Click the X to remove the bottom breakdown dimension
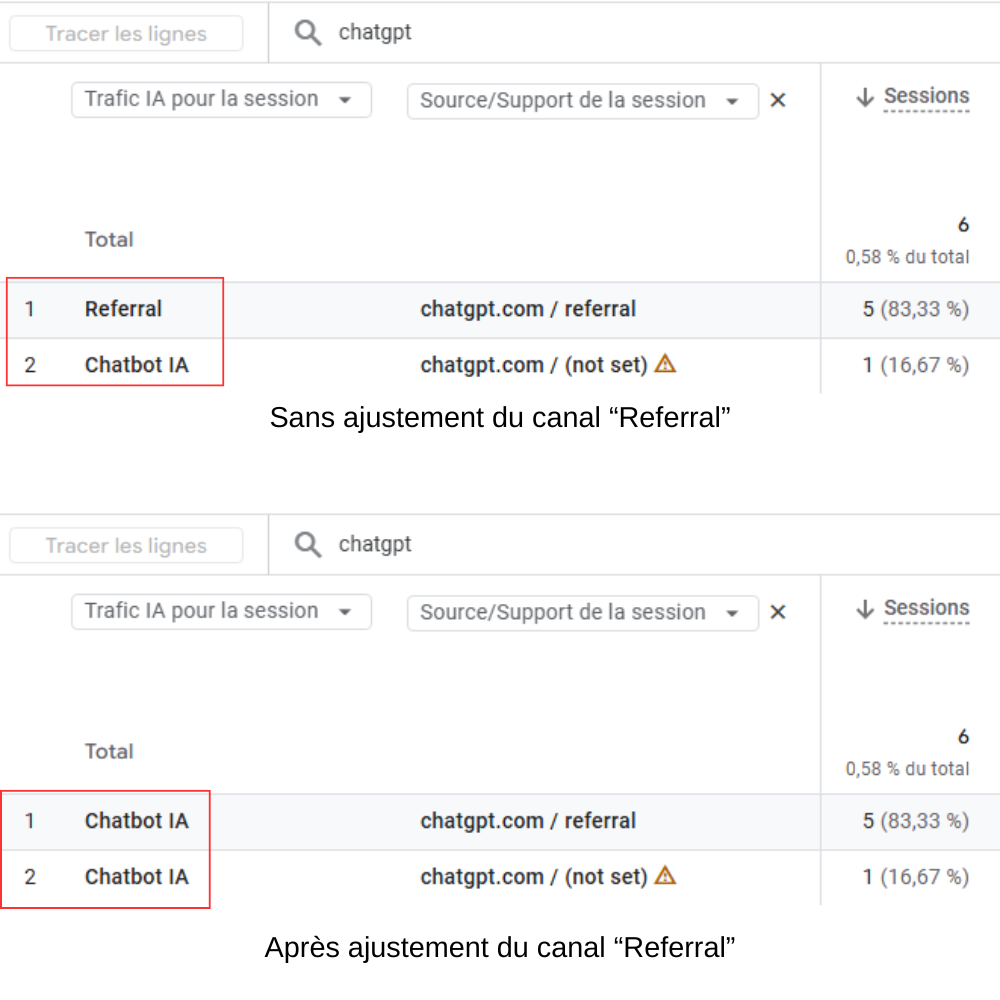 tap(778, 612)
